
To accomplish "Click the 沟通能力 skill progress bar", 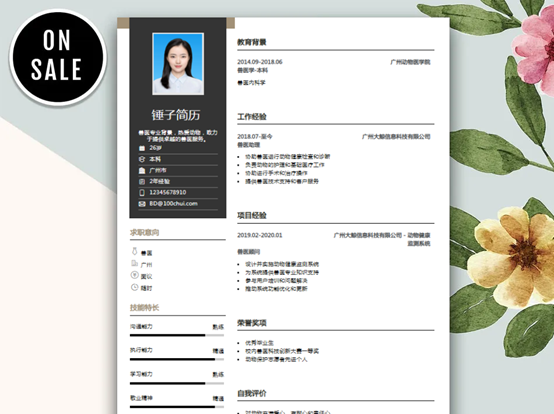I will 177,335.
